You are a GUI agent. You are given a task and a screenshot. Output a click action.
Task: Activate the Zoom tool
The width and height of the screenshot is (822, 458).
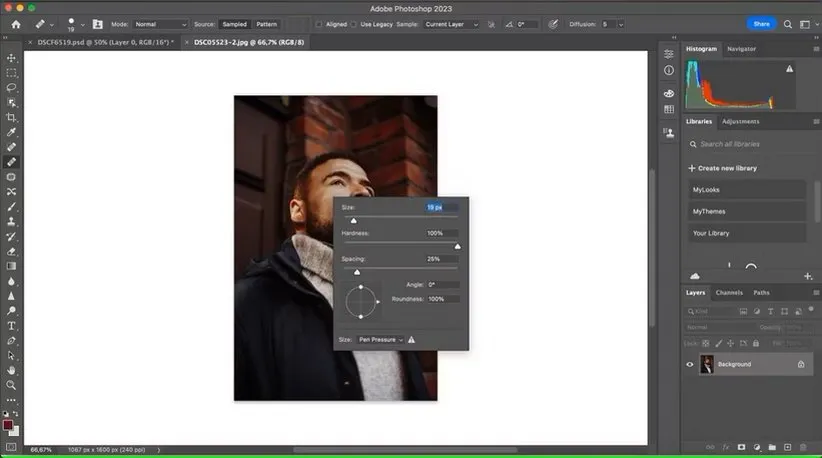(x=12, y=384)
